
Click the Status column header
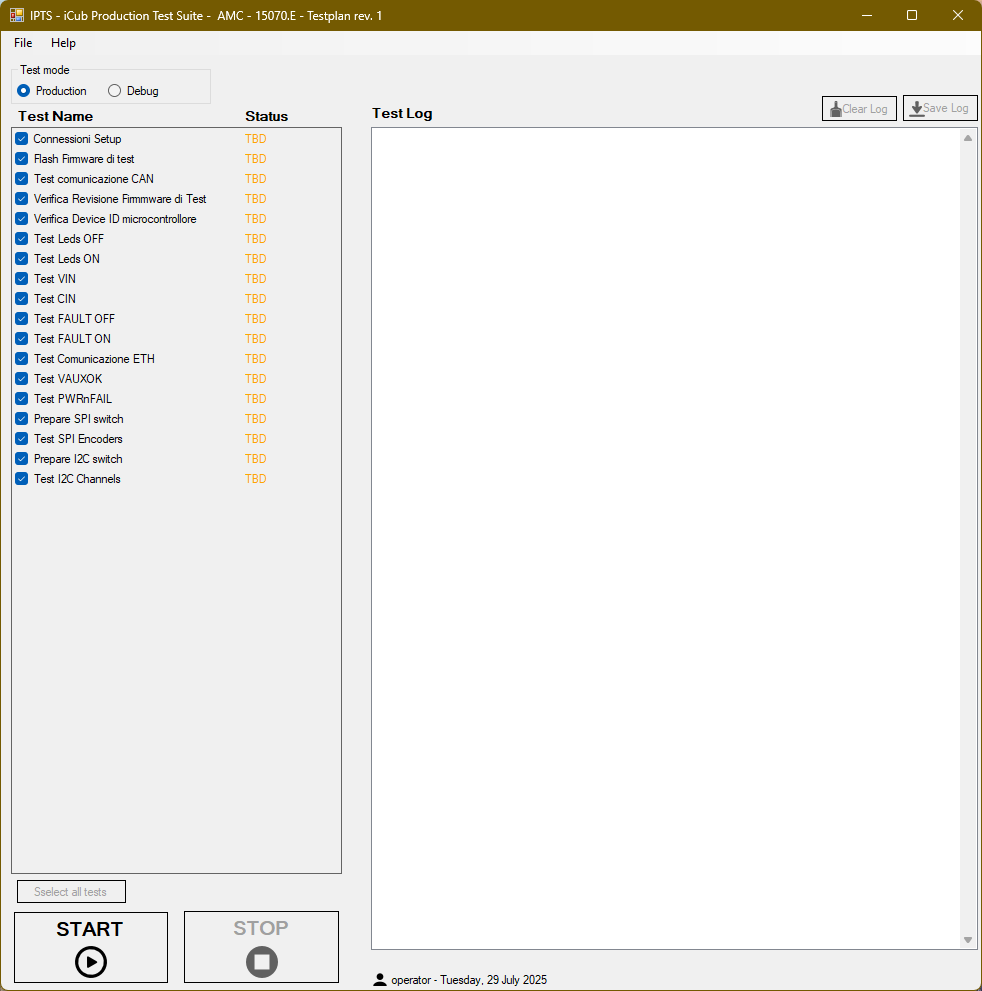[267, 116]
